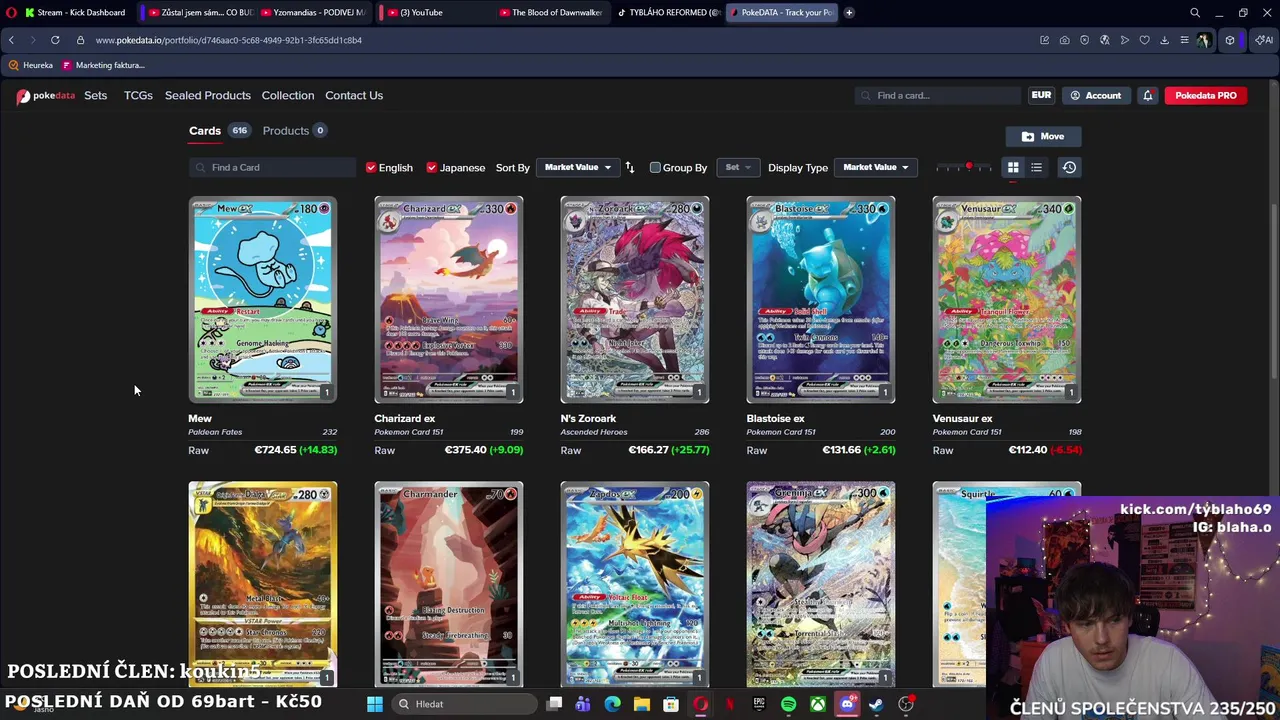Switch to Products tab

click(x=294, y=131)
